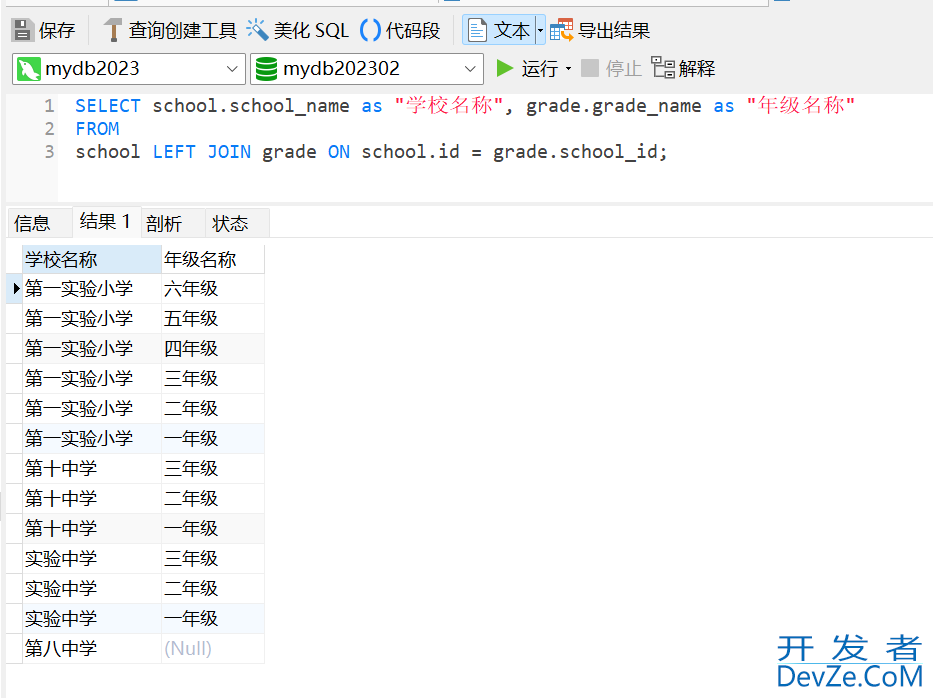
Task: Open the Query Builder (查询创建工具) tool
Action: (170, 30)
